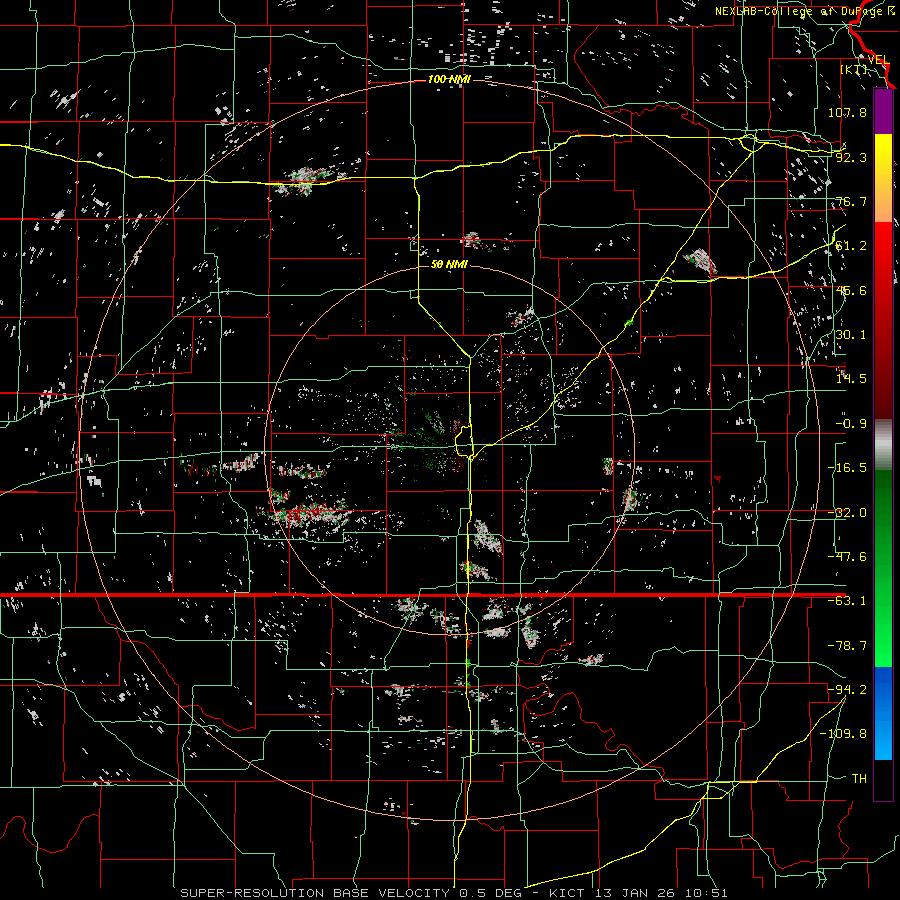
Task: Select the -94.2 value on velocity scale
Action: (847, 690)
